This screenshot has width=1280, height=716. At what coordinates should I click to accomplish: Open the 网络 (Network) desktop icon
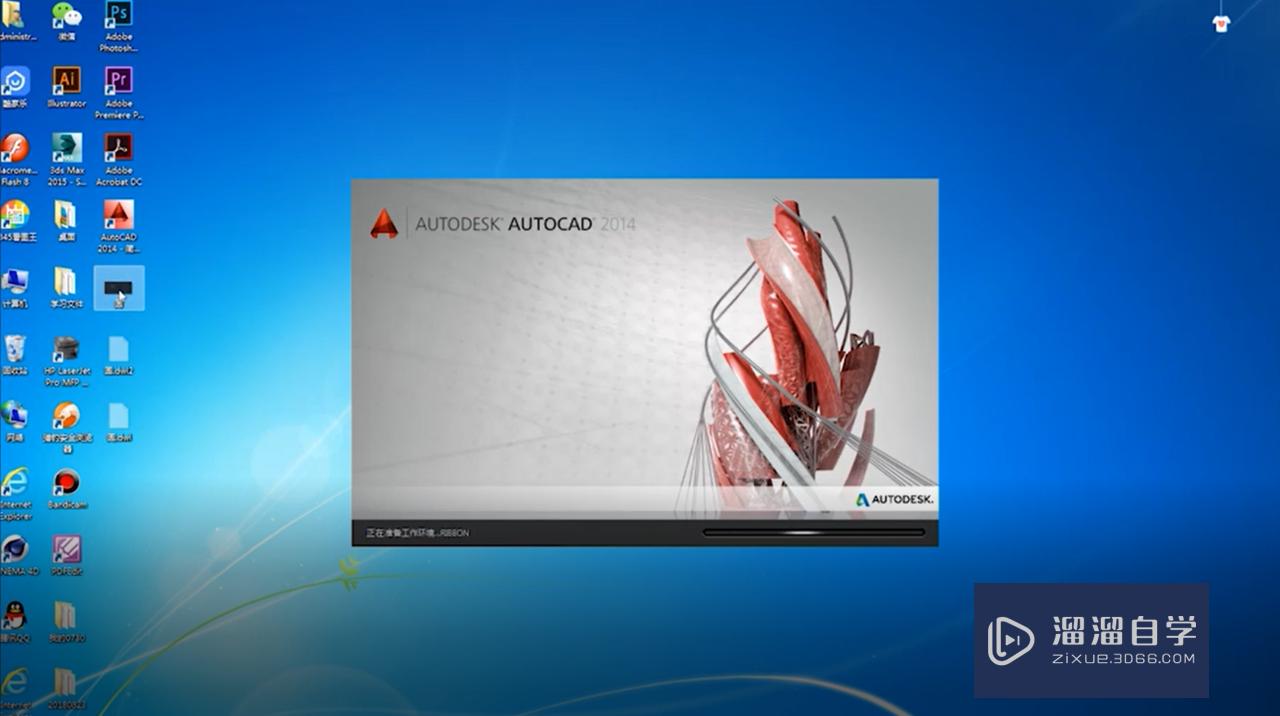coord(15,421)
